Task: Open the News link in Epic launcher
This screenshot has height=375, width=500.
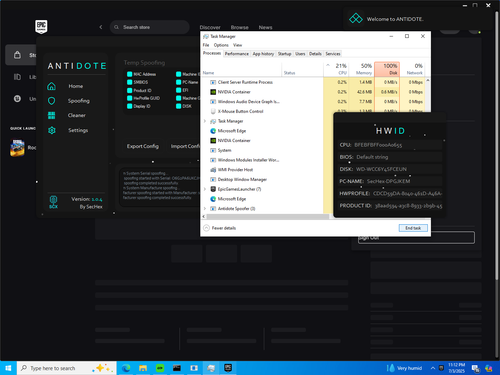Action: (x=265, y=27)
